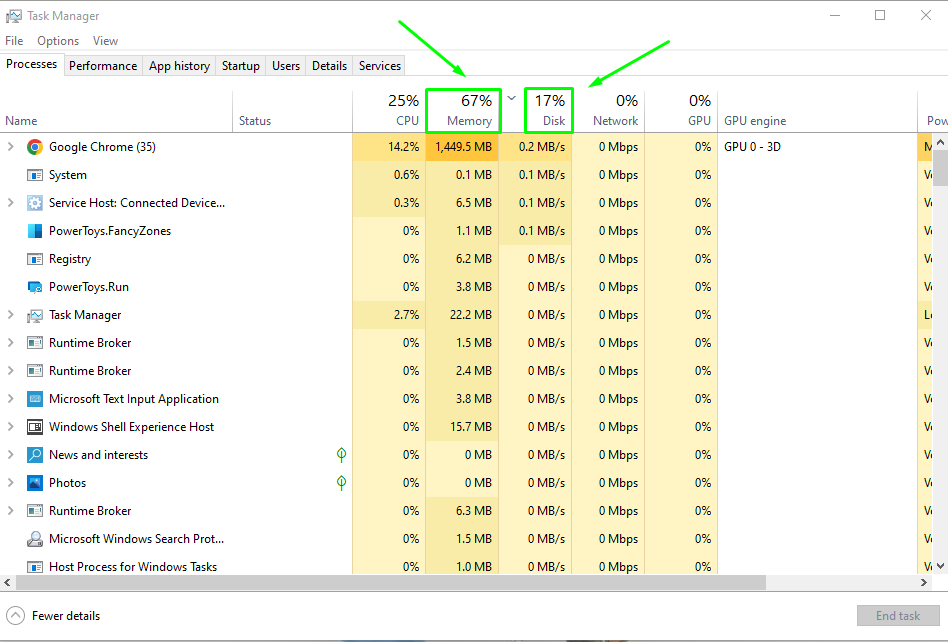
Task: Click Windows Shell Experience Host 15.7 MB value
Action: [x=471, y=427]
